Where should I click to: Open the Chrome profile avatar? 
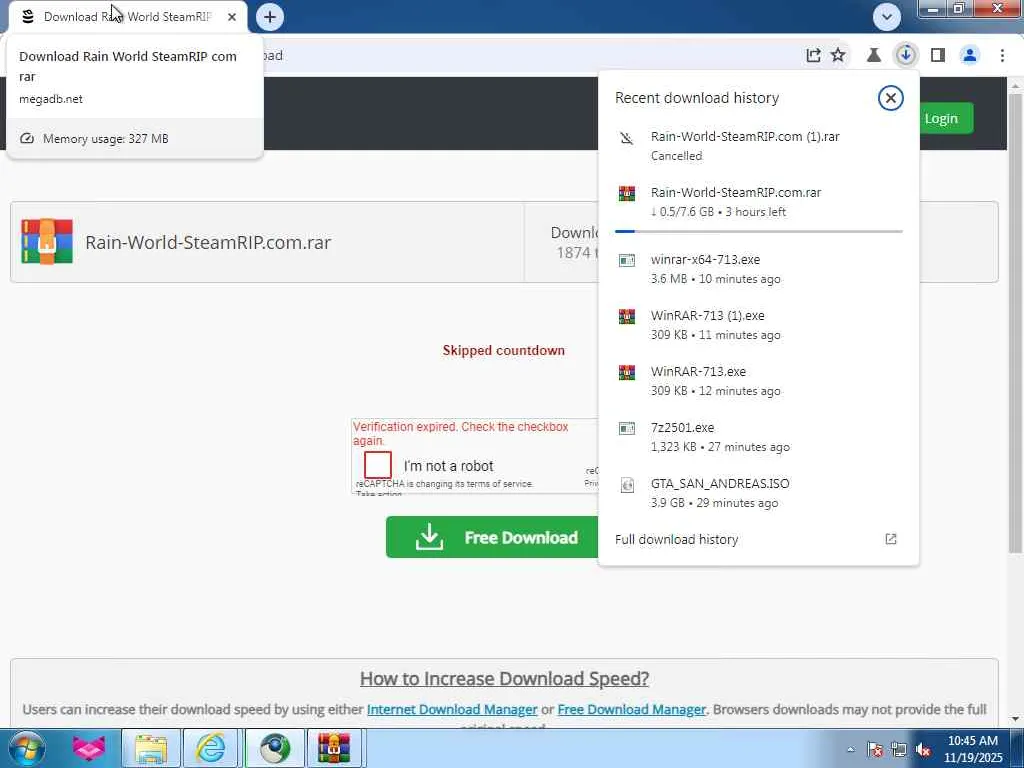pos(970,56)
